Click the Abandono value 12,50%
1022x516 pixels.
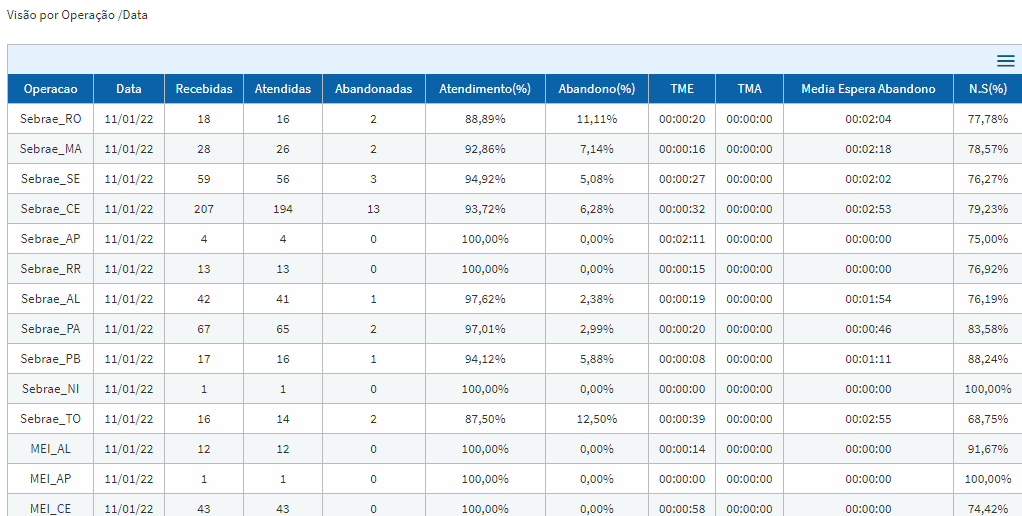tap(597, 419)
